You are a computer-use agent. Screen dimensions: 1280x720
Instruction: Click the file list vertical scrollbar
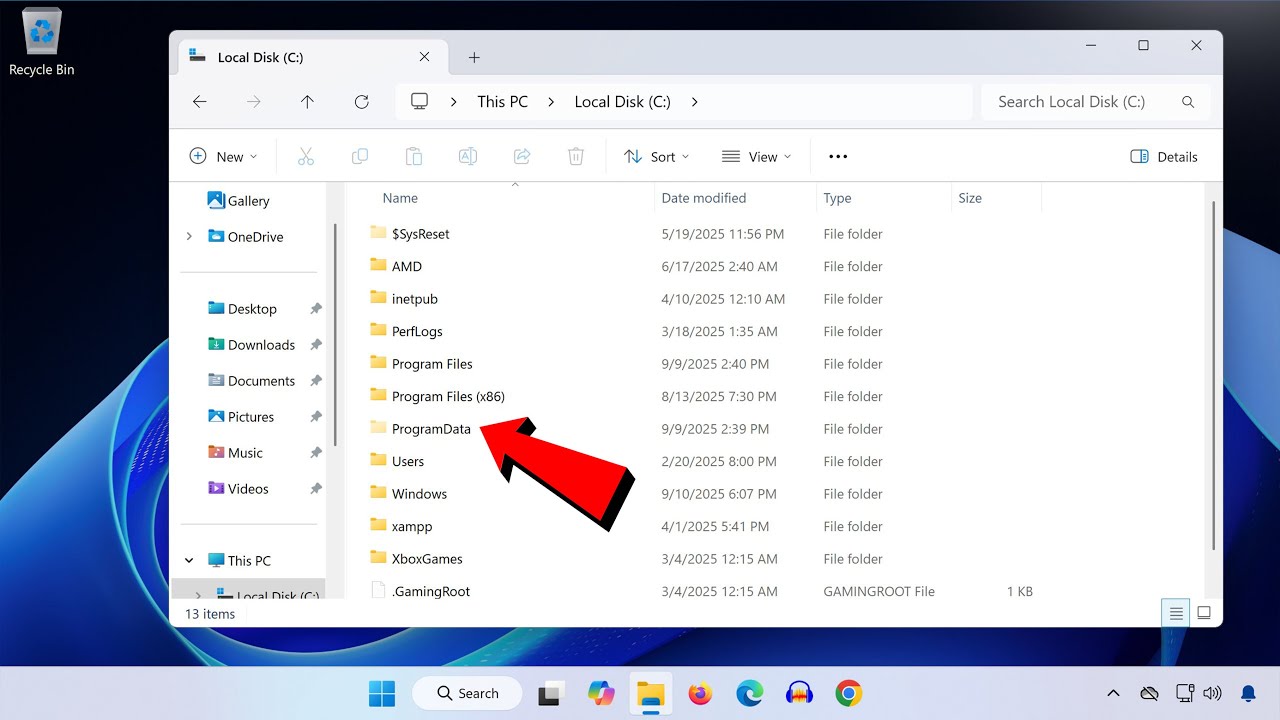(x=1214, y=375)
